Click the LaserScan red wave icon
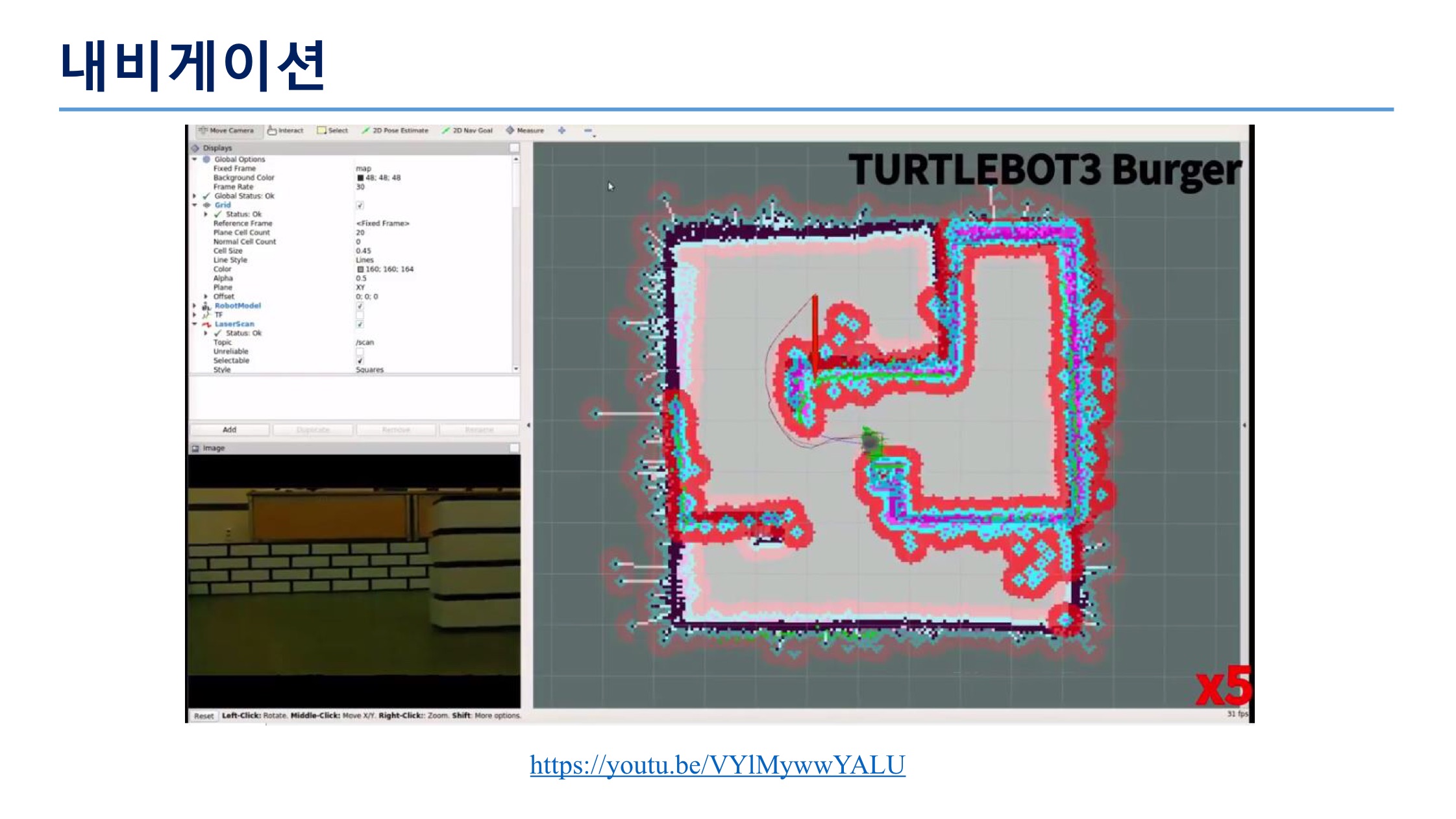1456x819 pixels. [206, 324]
